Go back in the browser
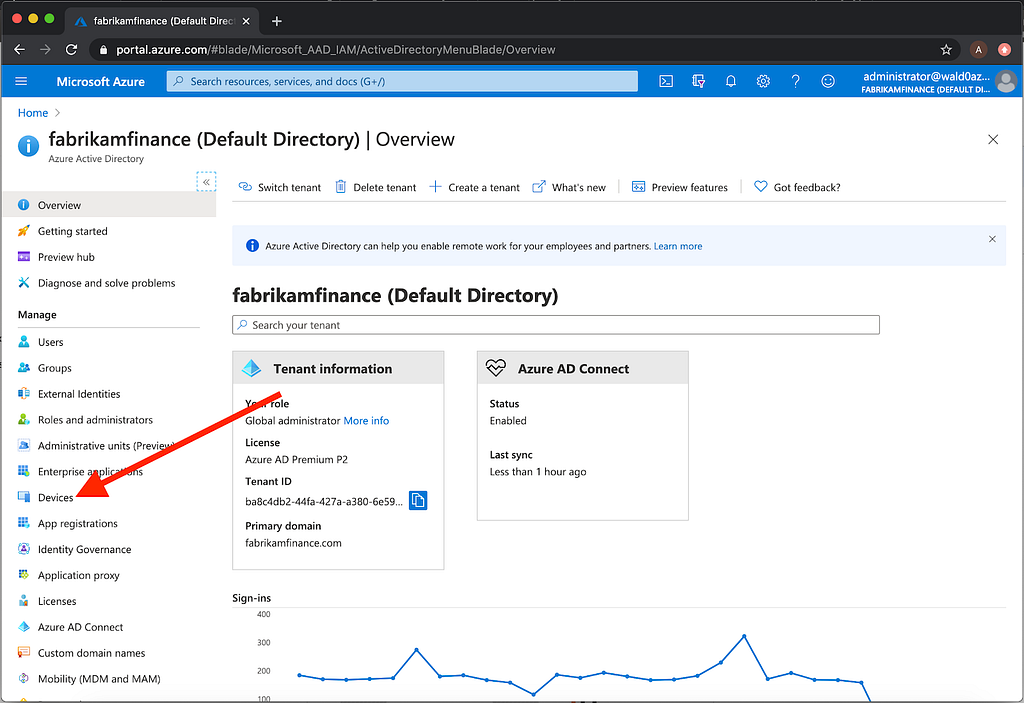Screen dimensions: 1024x703 [20, 50]
